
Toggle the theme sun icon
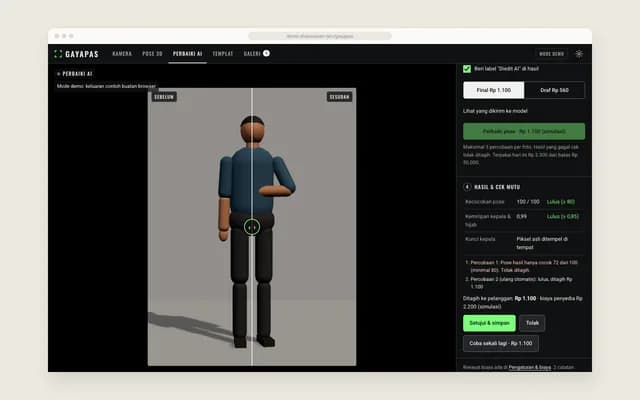click(x=579, y=54)
